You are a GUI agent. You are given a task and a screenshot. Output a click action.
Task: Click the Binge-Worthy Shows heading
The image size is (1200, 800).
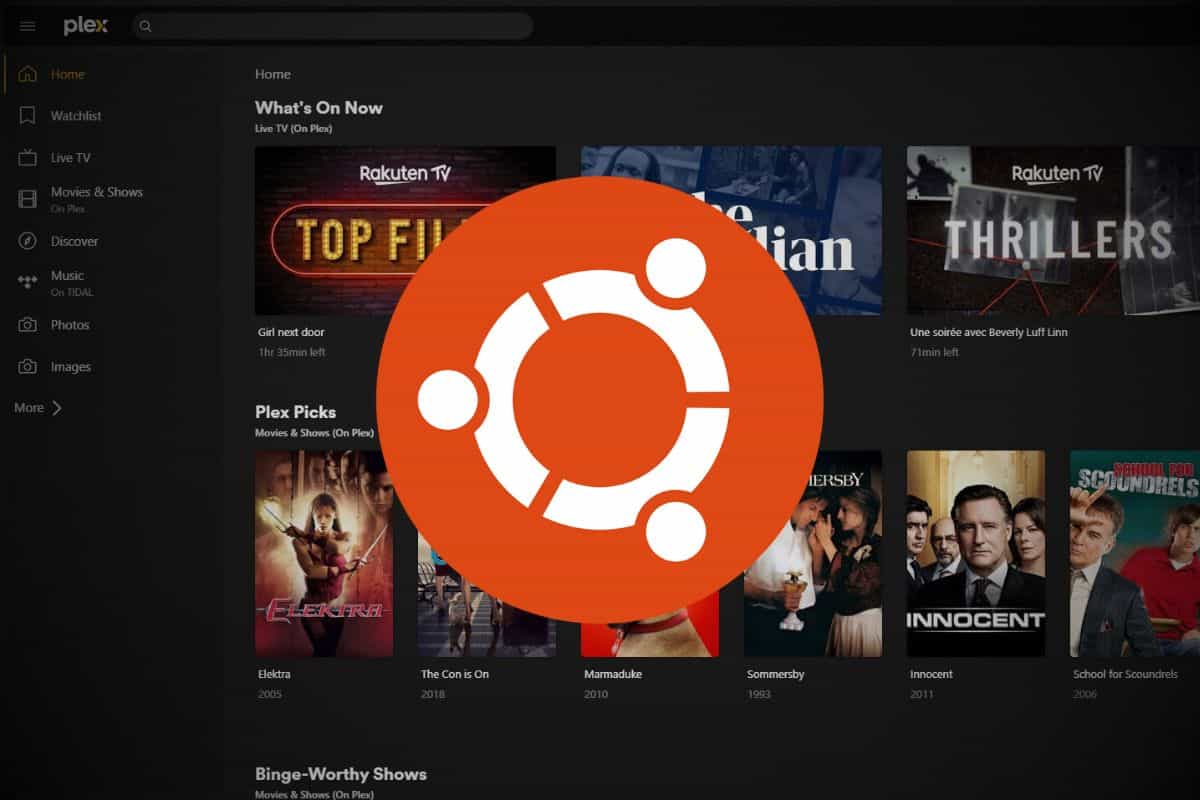click(x=341, y=774)
